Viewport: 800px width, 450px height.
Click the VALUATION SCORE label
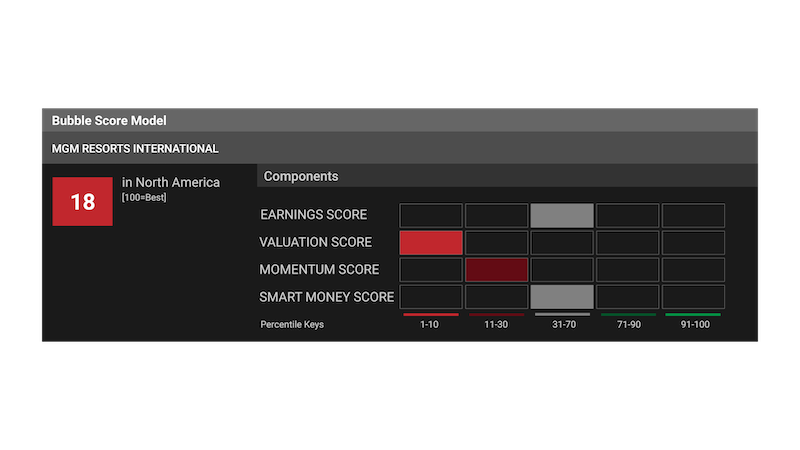tap(315, 242)
